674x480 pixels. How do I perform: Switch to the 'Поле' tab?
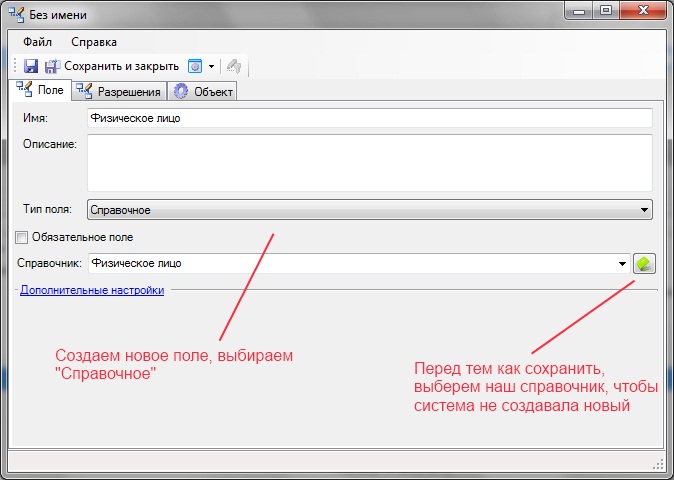[40, 91]
